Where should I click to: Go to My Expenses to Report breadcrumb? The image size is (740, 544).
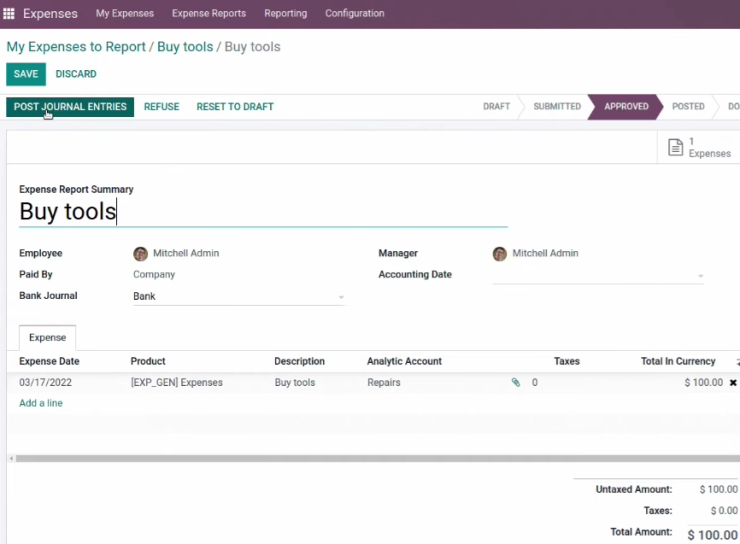[x=76, y=47]
